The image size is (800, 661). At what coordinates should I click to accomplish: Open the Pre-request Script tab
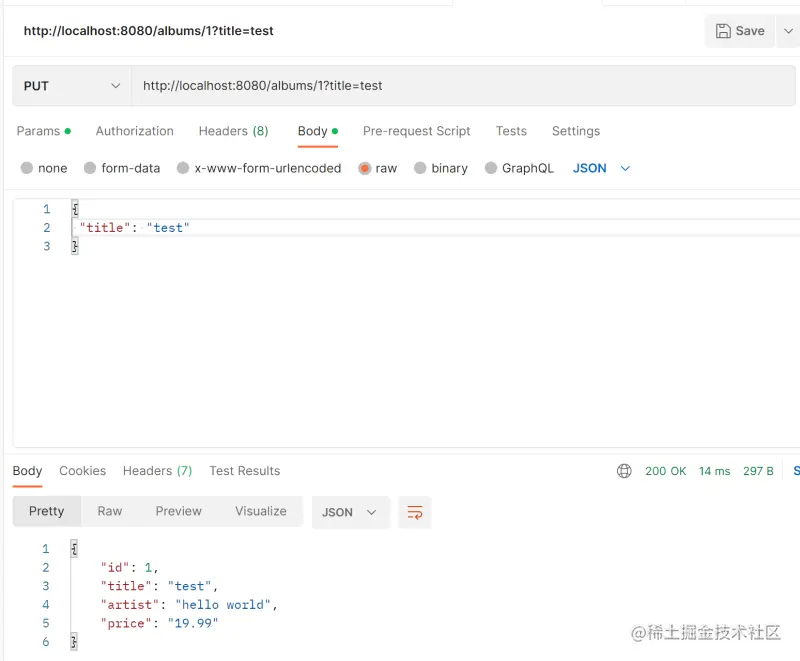click(416, 131)
